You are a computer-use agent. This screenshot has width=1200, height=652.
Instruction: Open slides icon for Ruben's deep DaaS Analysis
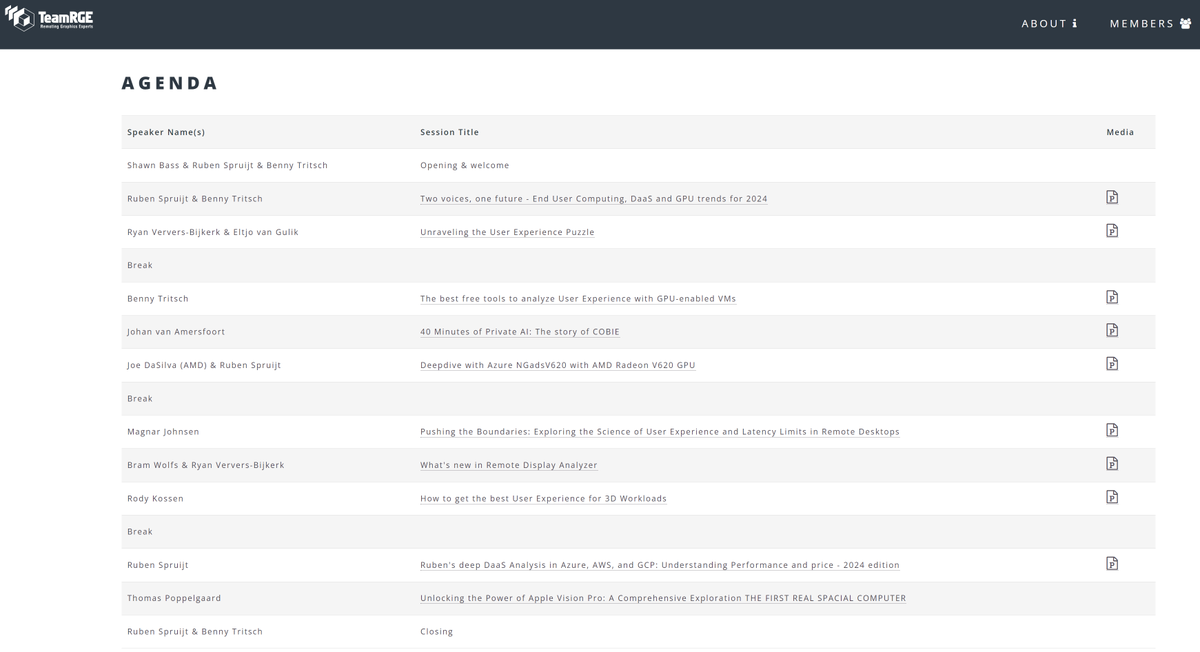pyautogui.click(x=1112, y=563)
